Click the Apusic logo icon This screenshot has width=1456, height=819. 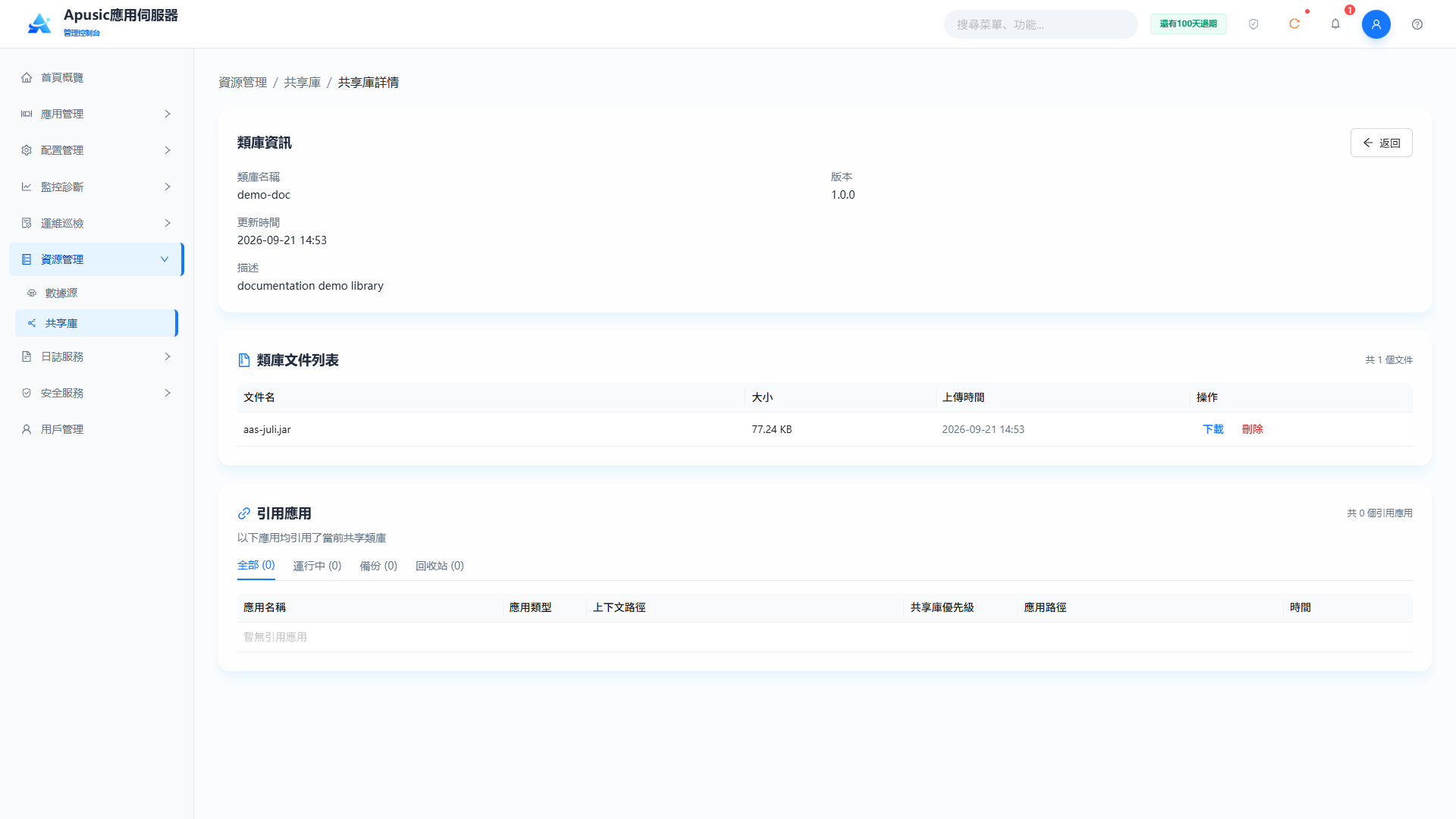[39, 24]
